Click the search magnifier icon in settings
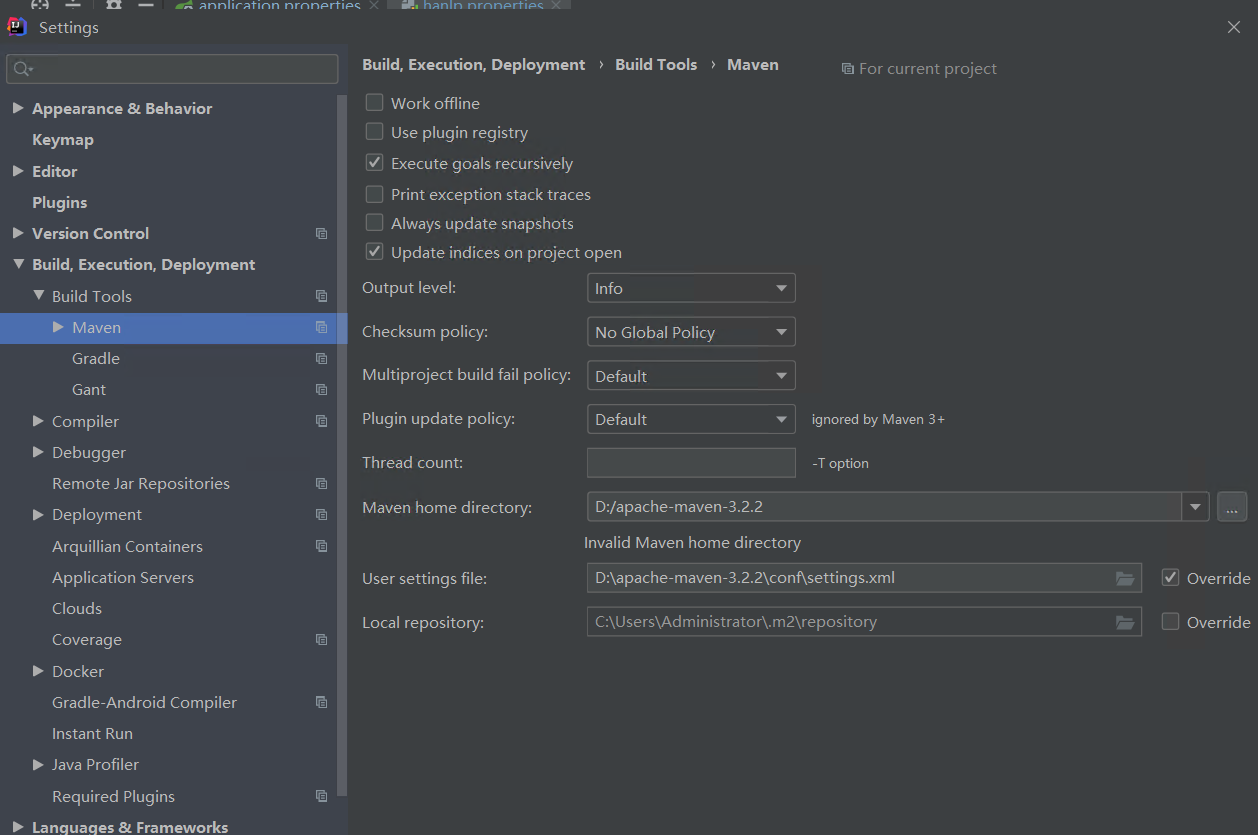 22,69
